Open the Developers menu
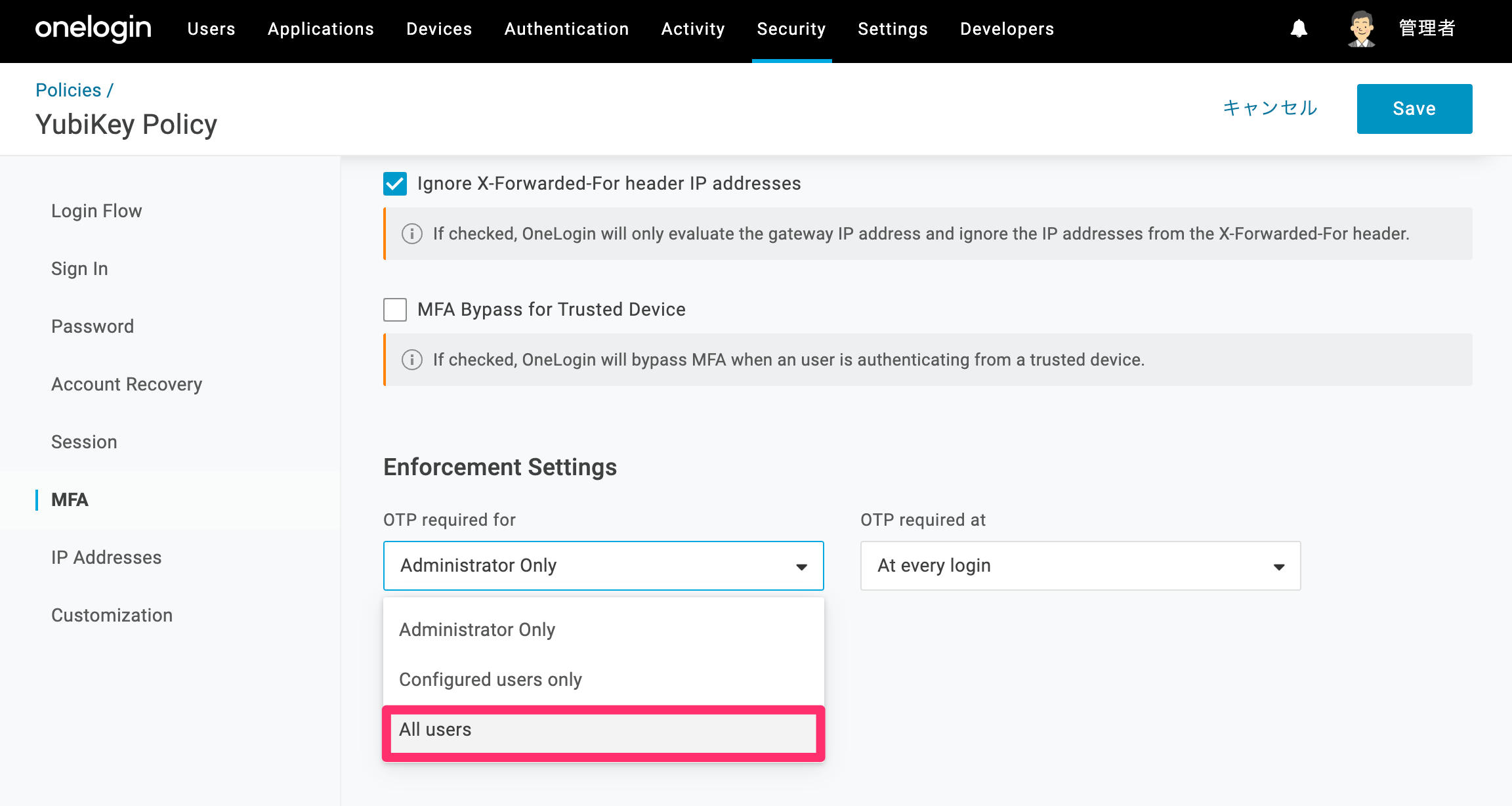1512x806 pixels. tap(1007, 29)
